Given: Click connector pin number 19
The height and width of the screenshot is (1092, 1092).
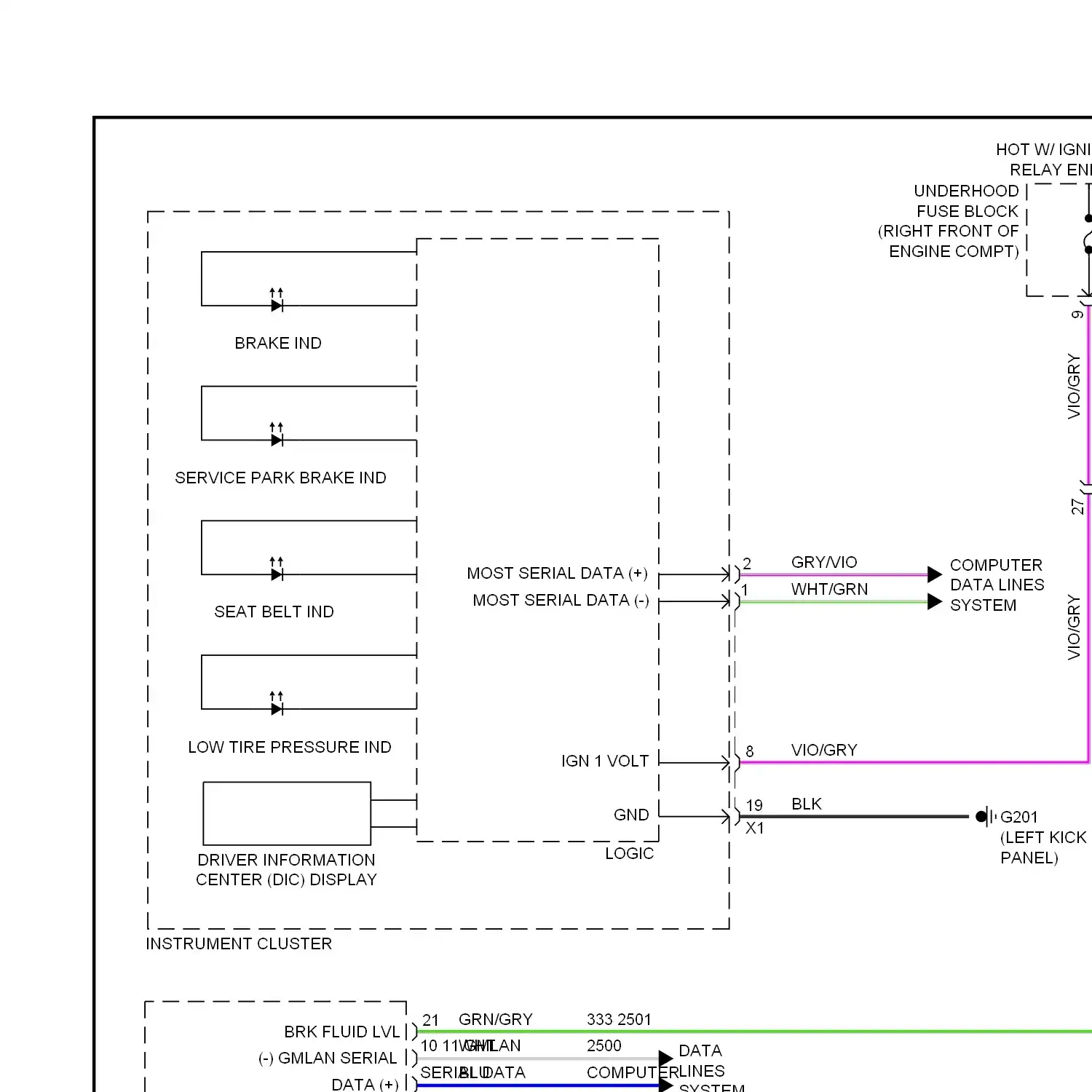Looking at the screenshot, I should [x=754, y=805].
